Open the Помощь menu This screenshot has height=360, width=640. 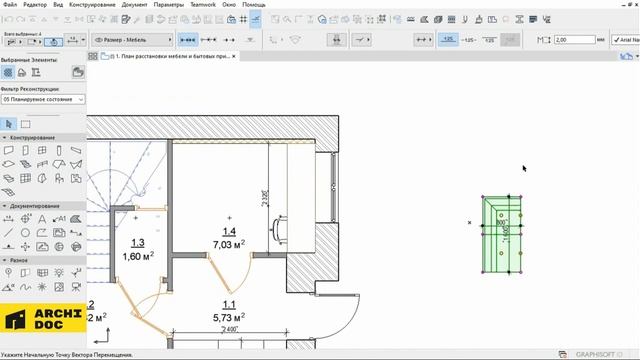254,4
